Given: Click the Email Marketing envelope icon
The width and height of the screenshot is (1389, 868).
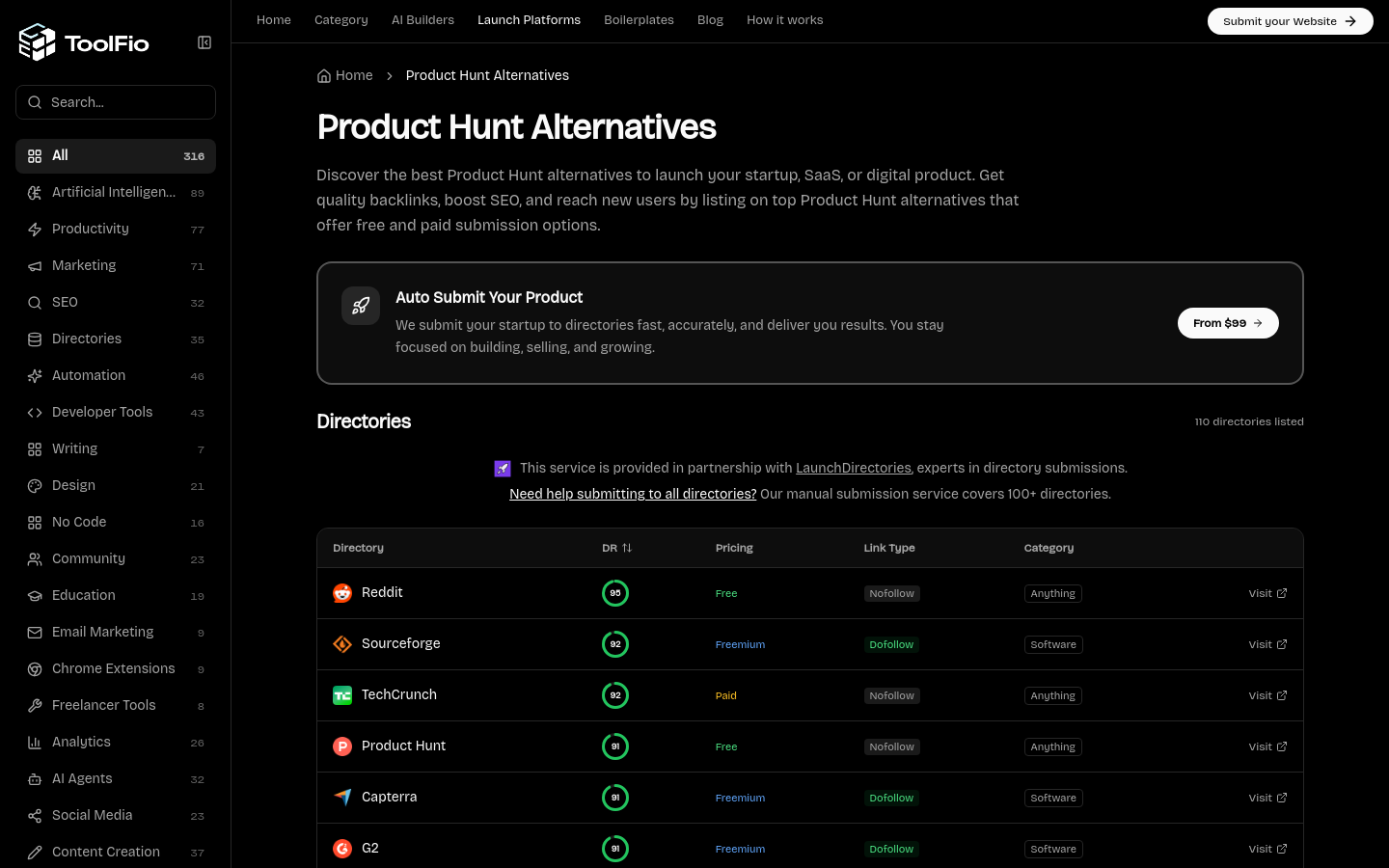Looking at the screenshot, I should [35, 633].
